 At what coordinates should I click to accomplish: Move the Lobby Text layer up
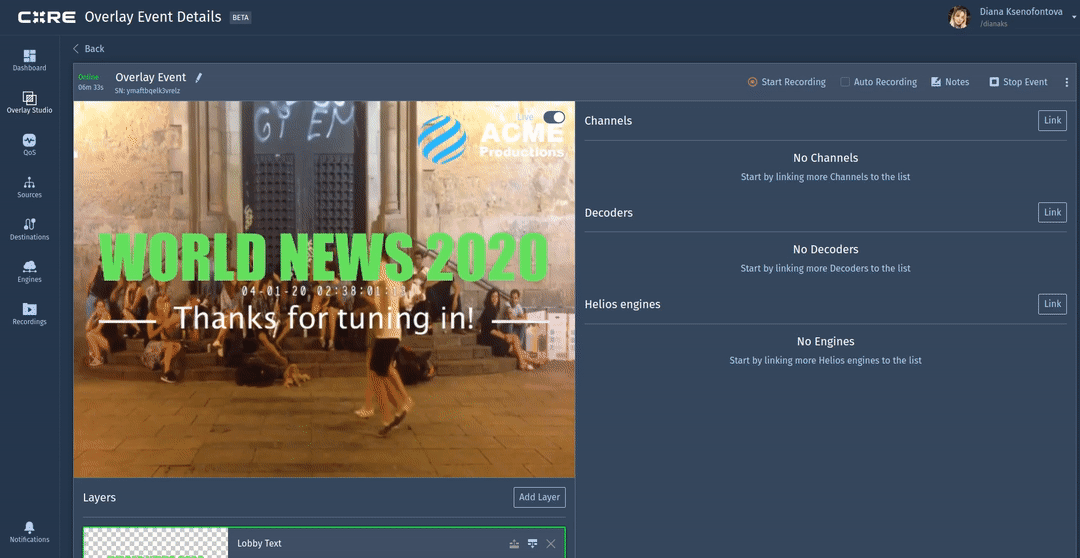[514, 544]
